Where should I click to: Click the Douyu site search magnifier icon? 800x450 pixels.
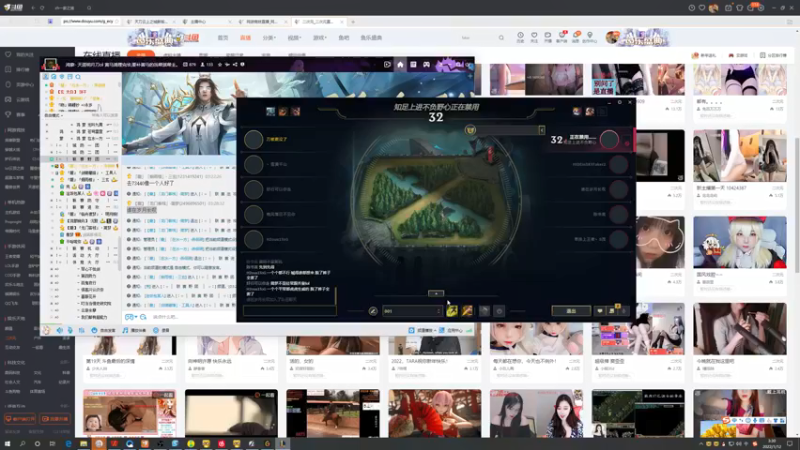501,38
